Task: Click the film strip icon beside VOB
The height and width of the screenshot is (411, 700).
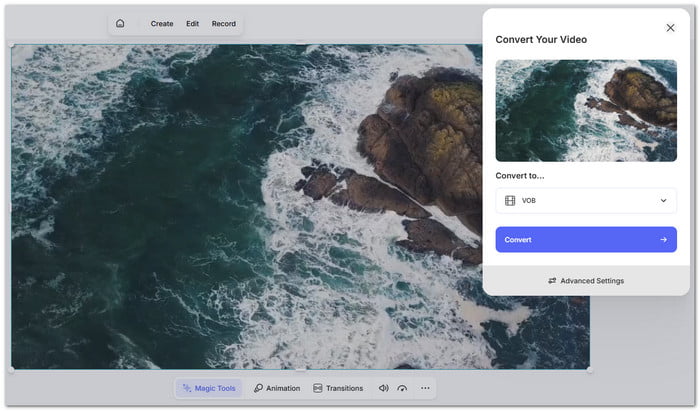Action: click(510, 201)
